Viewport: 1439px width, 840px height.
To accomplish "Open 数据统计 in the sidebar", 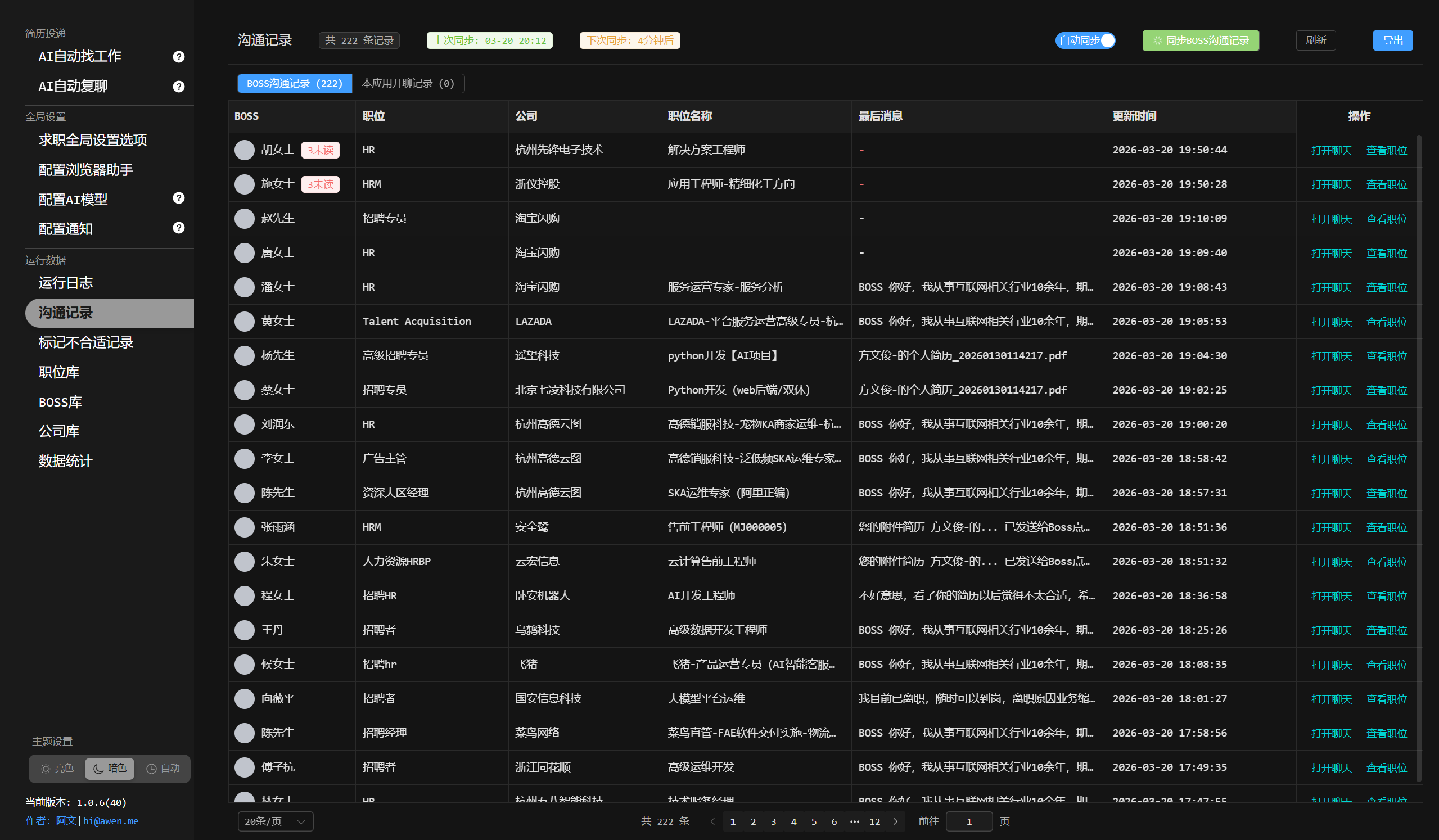I will pos(66,461).
